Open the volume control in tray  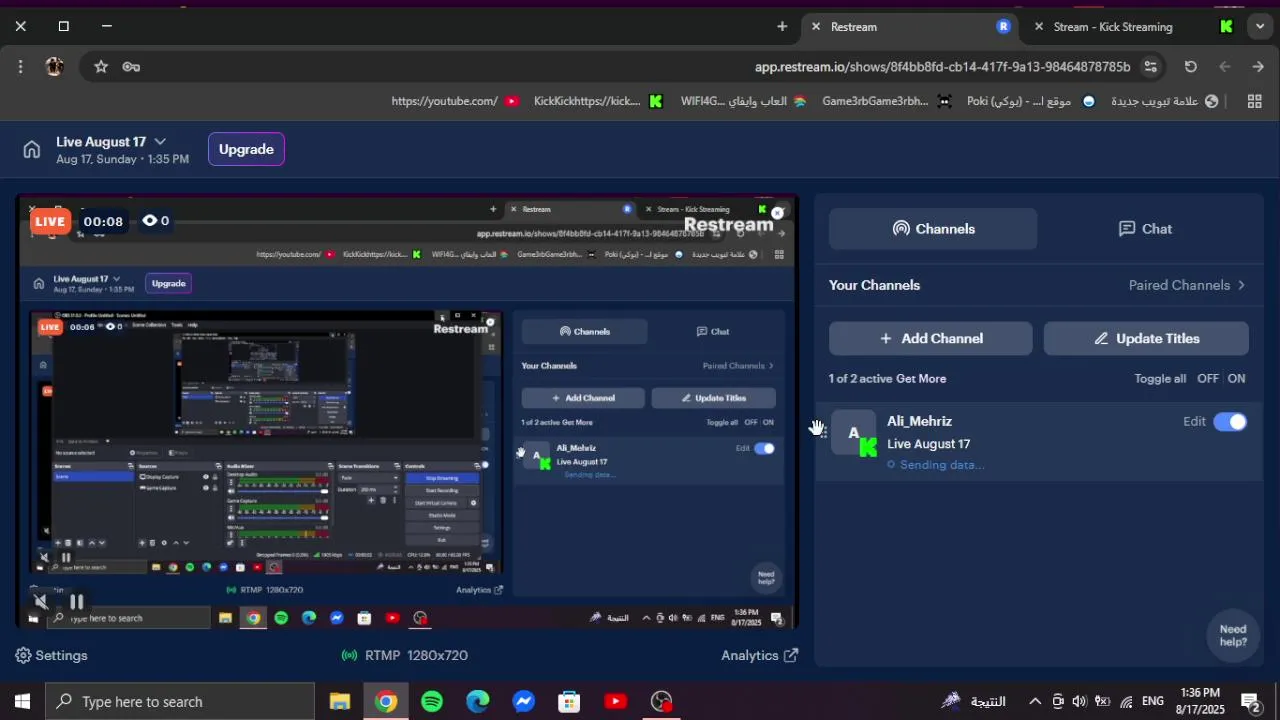[1079, 702]
